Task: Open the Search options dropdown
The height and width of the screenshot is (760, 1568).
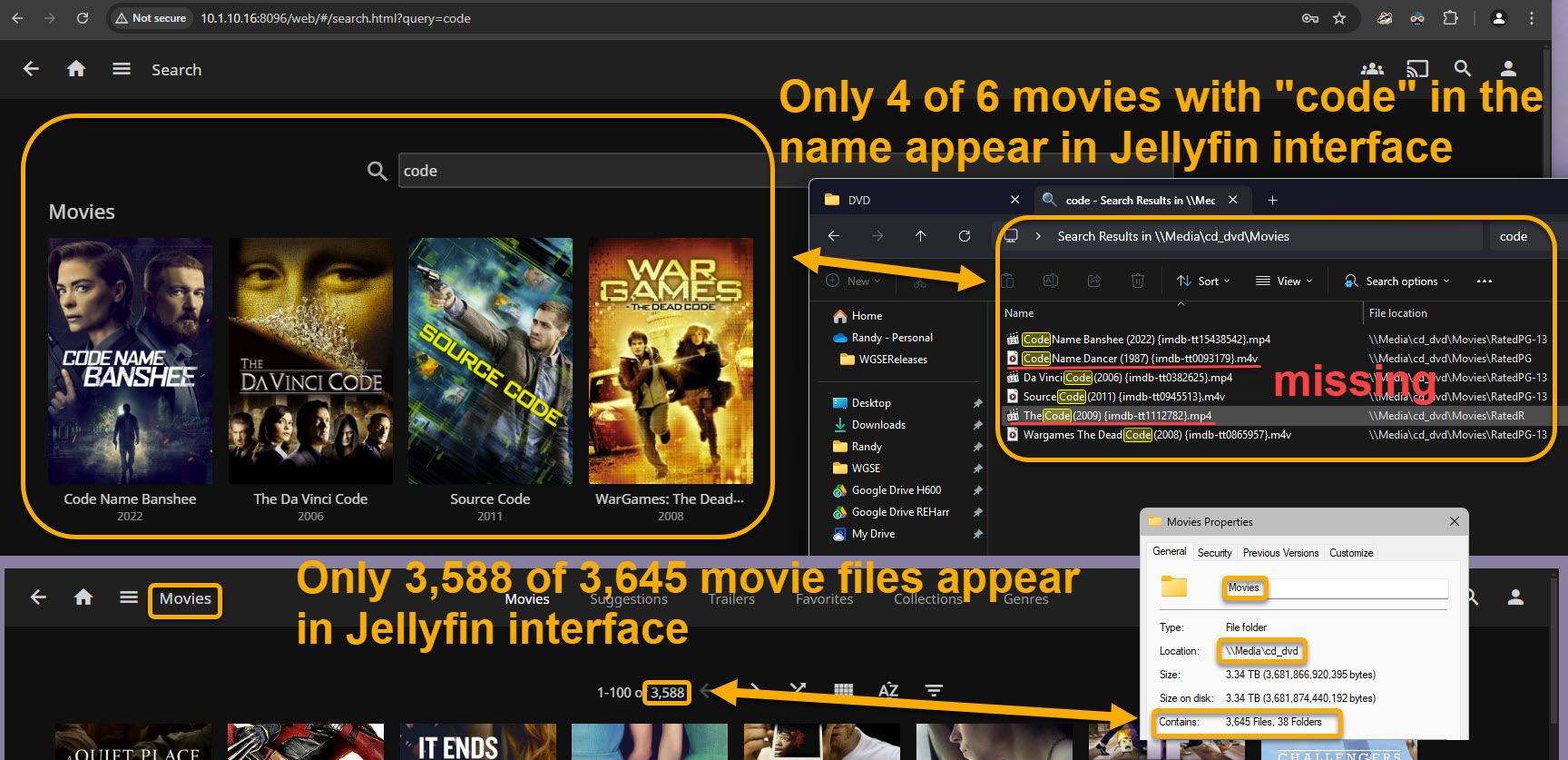Action: tap(1397, 281)
